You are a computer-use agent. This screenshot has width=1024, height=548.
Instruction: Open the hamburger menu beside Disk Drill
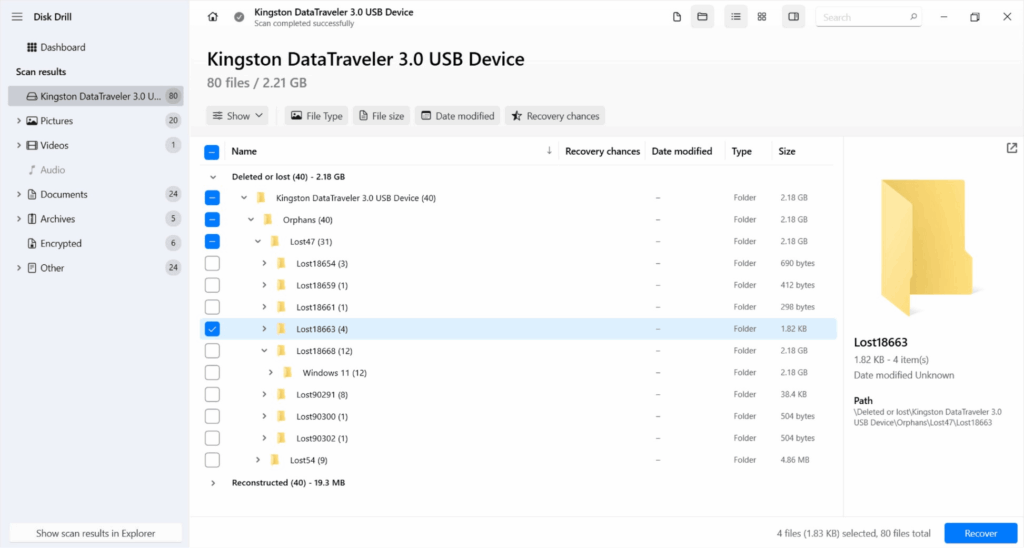coord(17,17)
